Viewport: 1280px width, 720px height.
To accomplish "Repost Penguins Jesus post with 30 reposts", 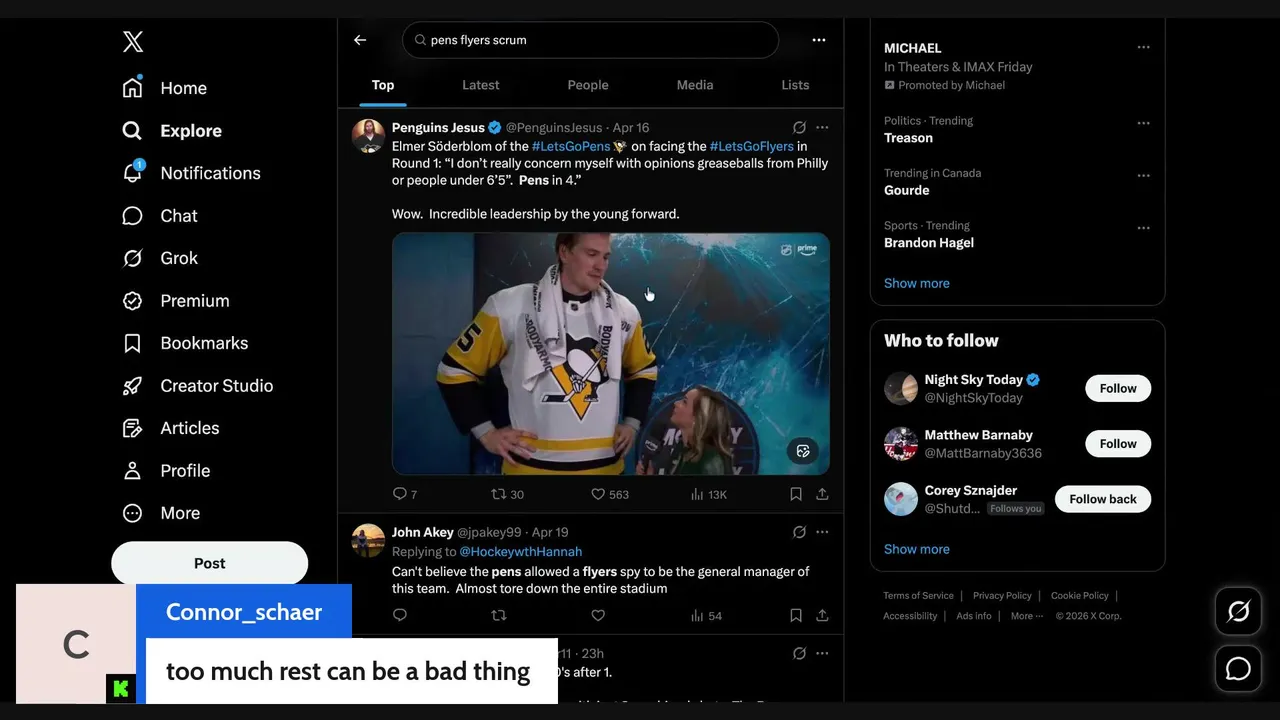I will pyautogui.click(x=507, y=494).
